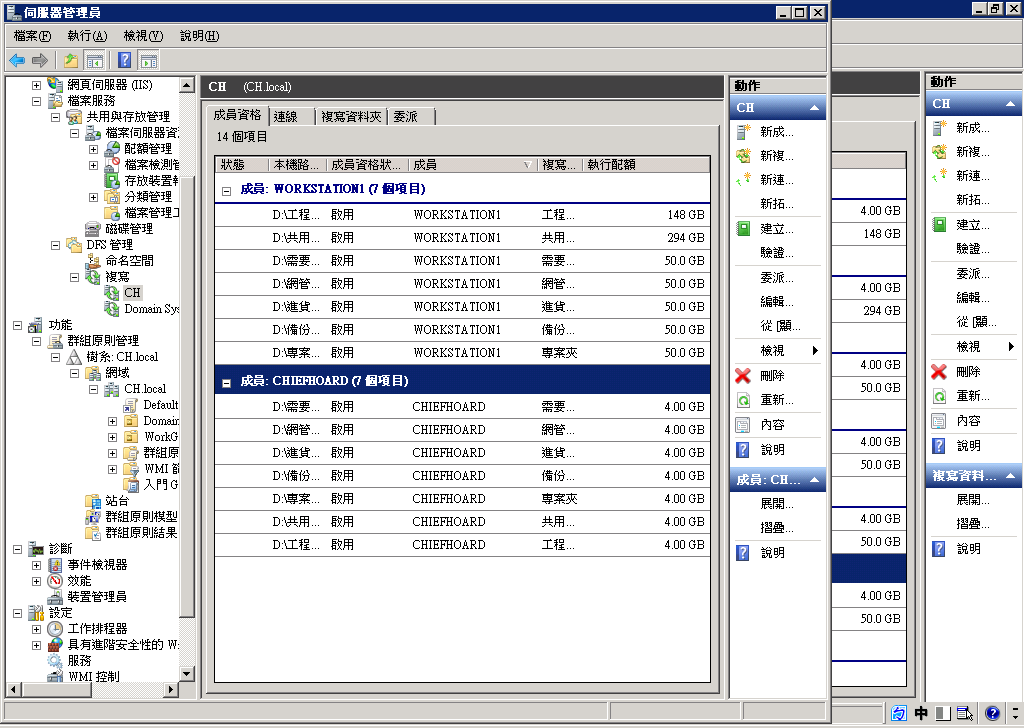Click the Forward arrow toolbar icon
Image resolution: width=1024 pixels, height=728 pixels.
40,61
